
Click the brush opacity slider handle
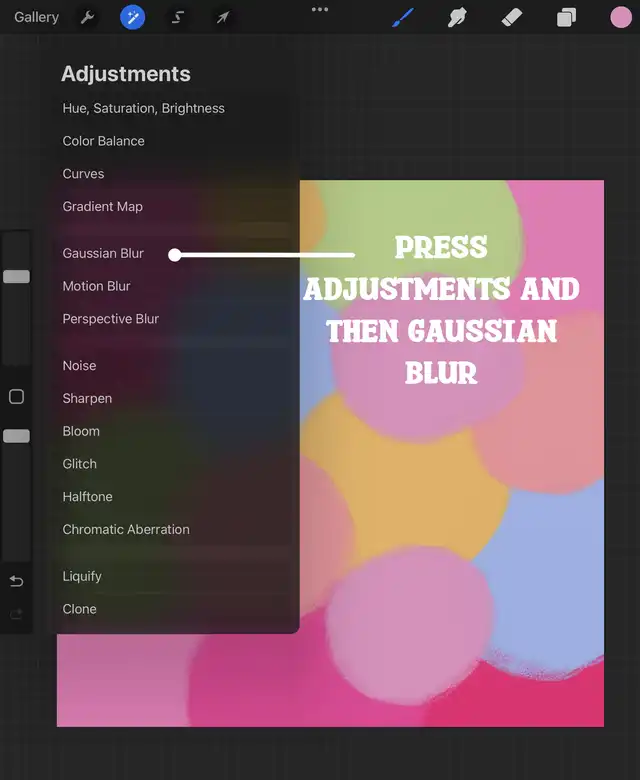[16, 436]
